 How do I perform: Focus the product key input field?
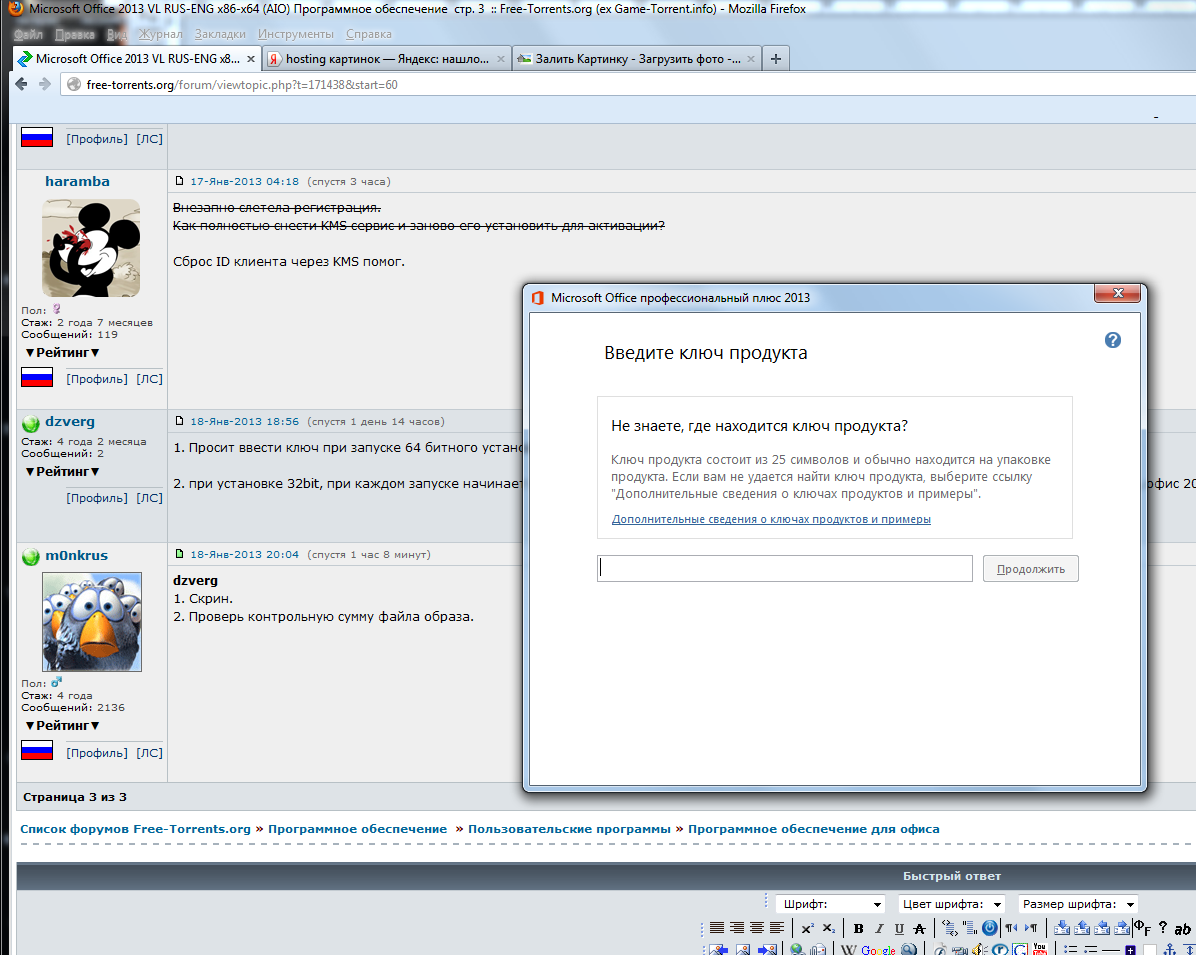pos(785,568)
